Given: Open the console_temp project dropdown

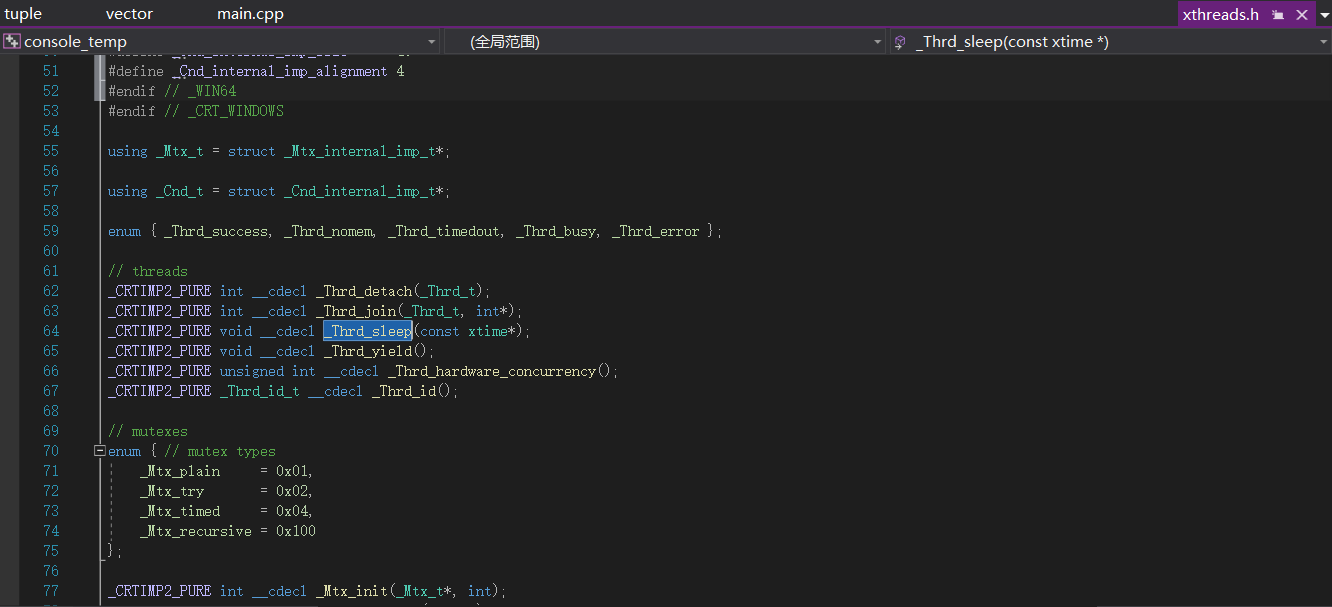Looking at the screenshot, I should coord(432,42).
